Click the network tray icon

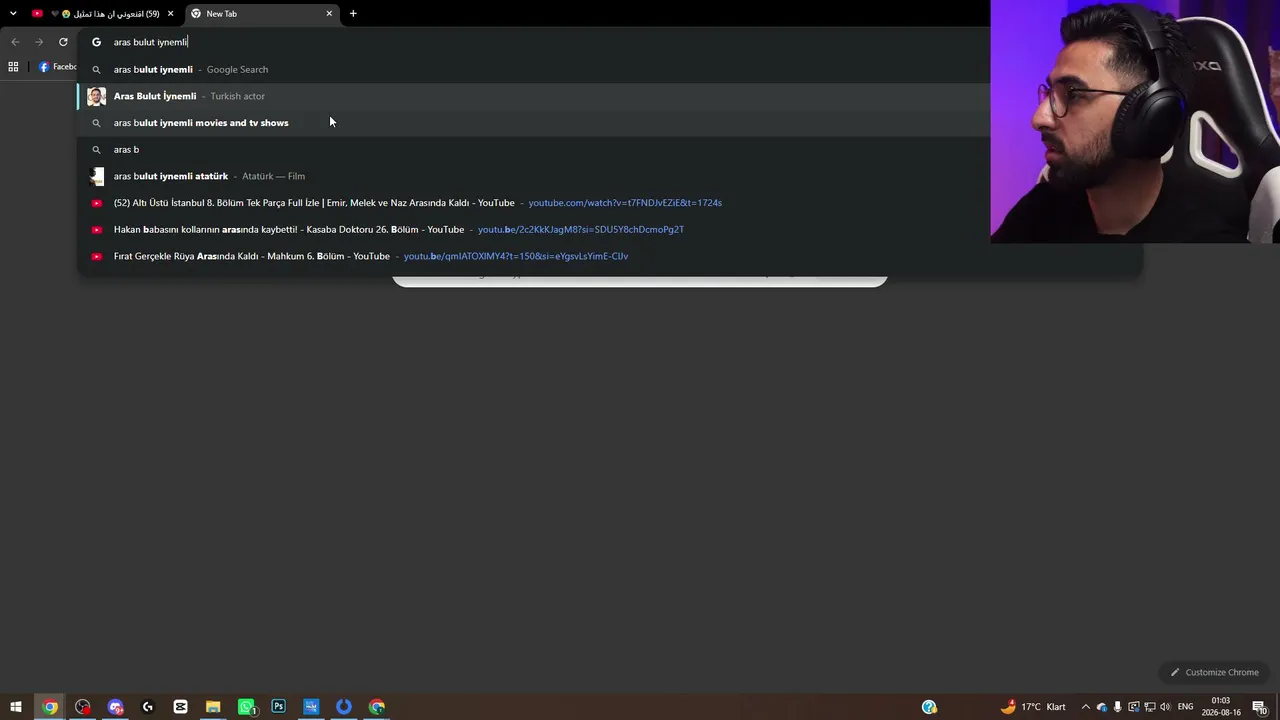pos(1149,707)
